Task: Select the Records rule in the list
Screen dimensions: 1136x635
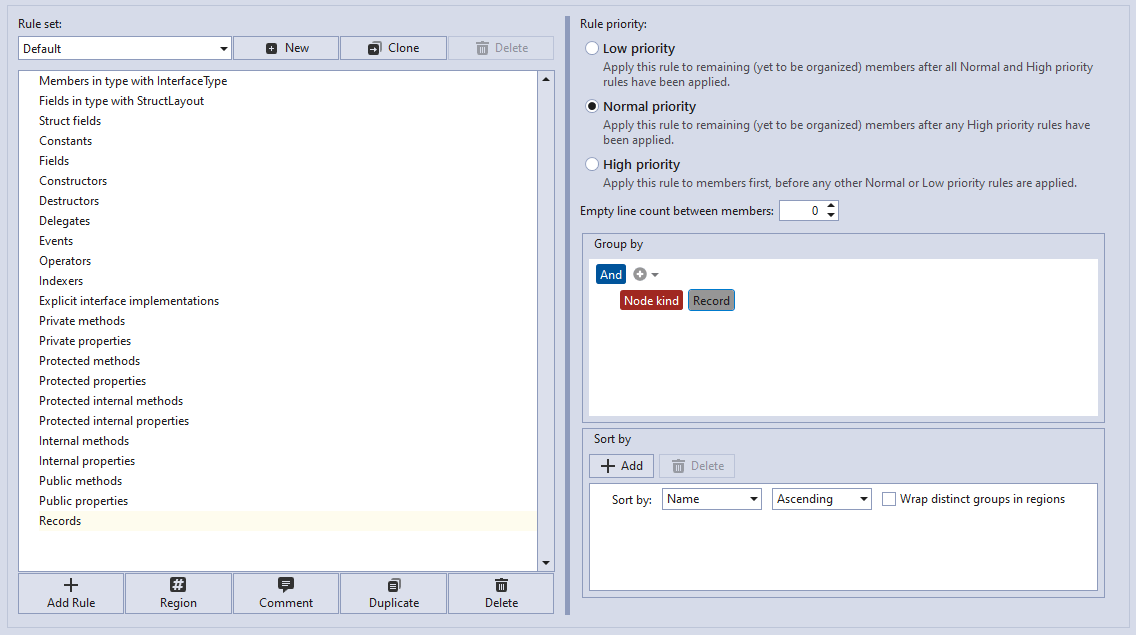Action: 60,520
